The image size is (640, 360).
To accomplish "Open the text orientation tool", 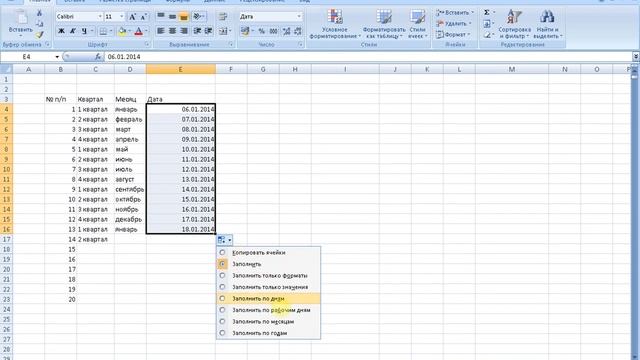I will 198,16.
